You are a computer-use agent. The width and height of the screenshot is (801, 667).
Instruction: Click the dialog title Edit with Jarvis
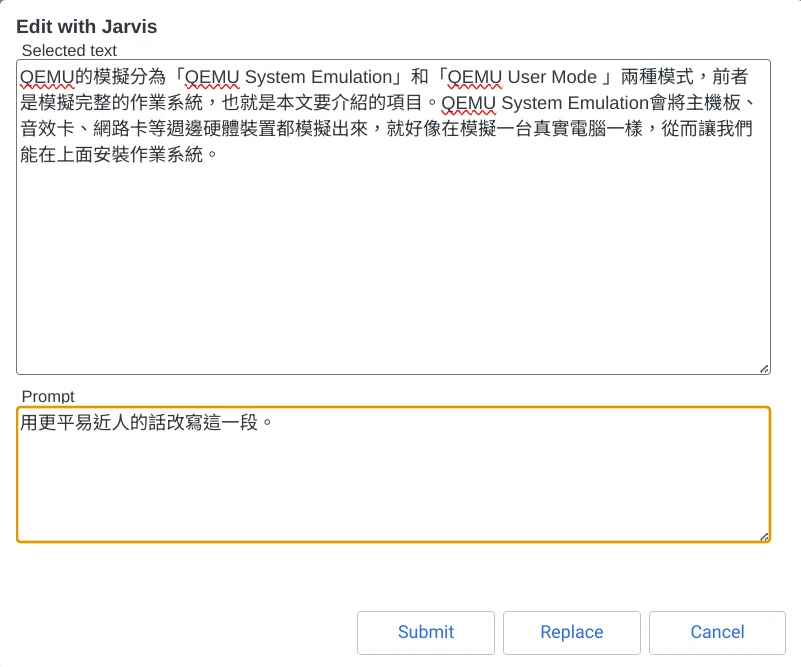point(88,27)
